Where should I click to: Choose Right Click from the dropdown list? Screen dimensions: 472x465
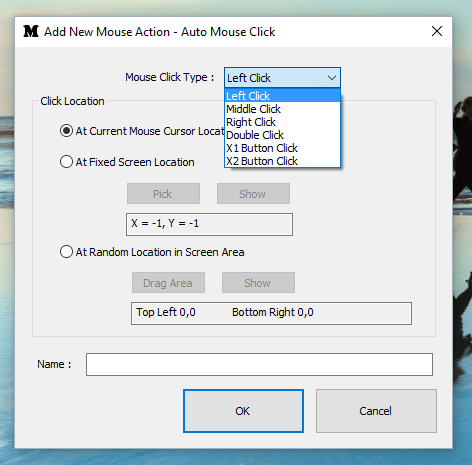tap(282, 122)
